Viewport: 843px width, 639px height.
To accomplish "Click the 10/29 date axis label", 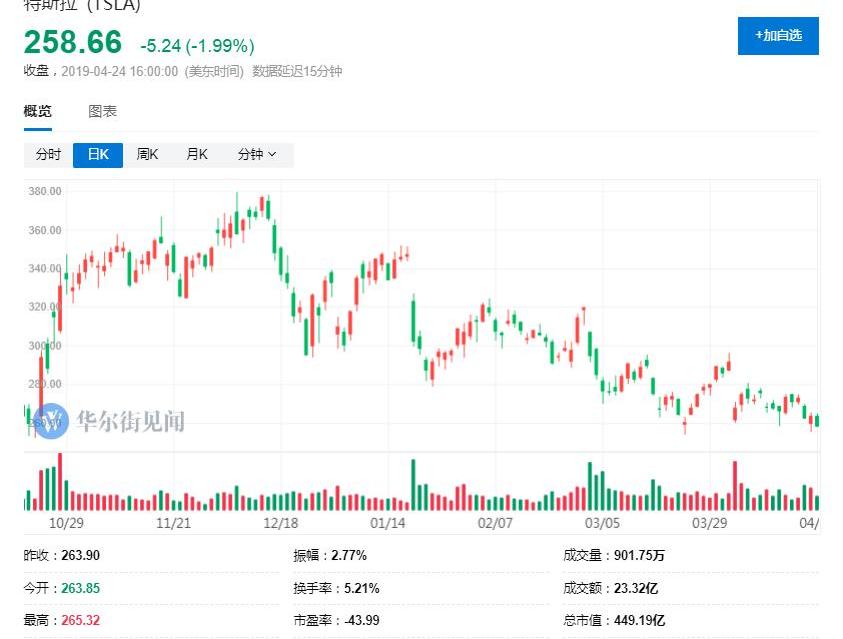I will pos(66,523).
